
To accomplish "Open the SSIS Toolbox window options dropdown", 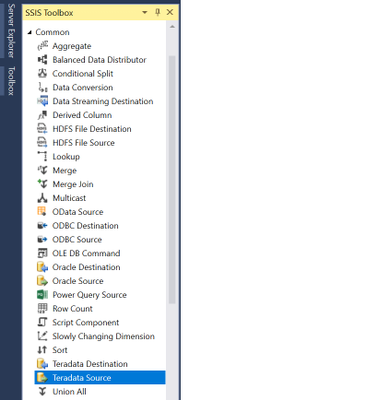I will tap(145, 13).
